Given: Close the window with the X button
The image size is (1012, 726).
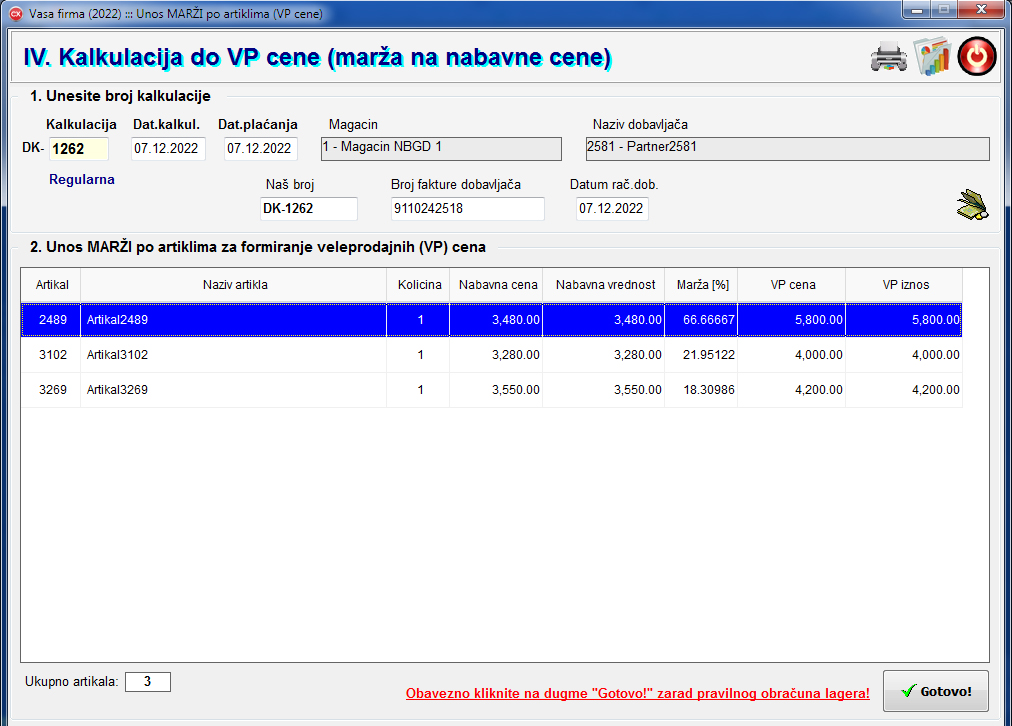Looking at the screenshot, I should click(981, 9).
